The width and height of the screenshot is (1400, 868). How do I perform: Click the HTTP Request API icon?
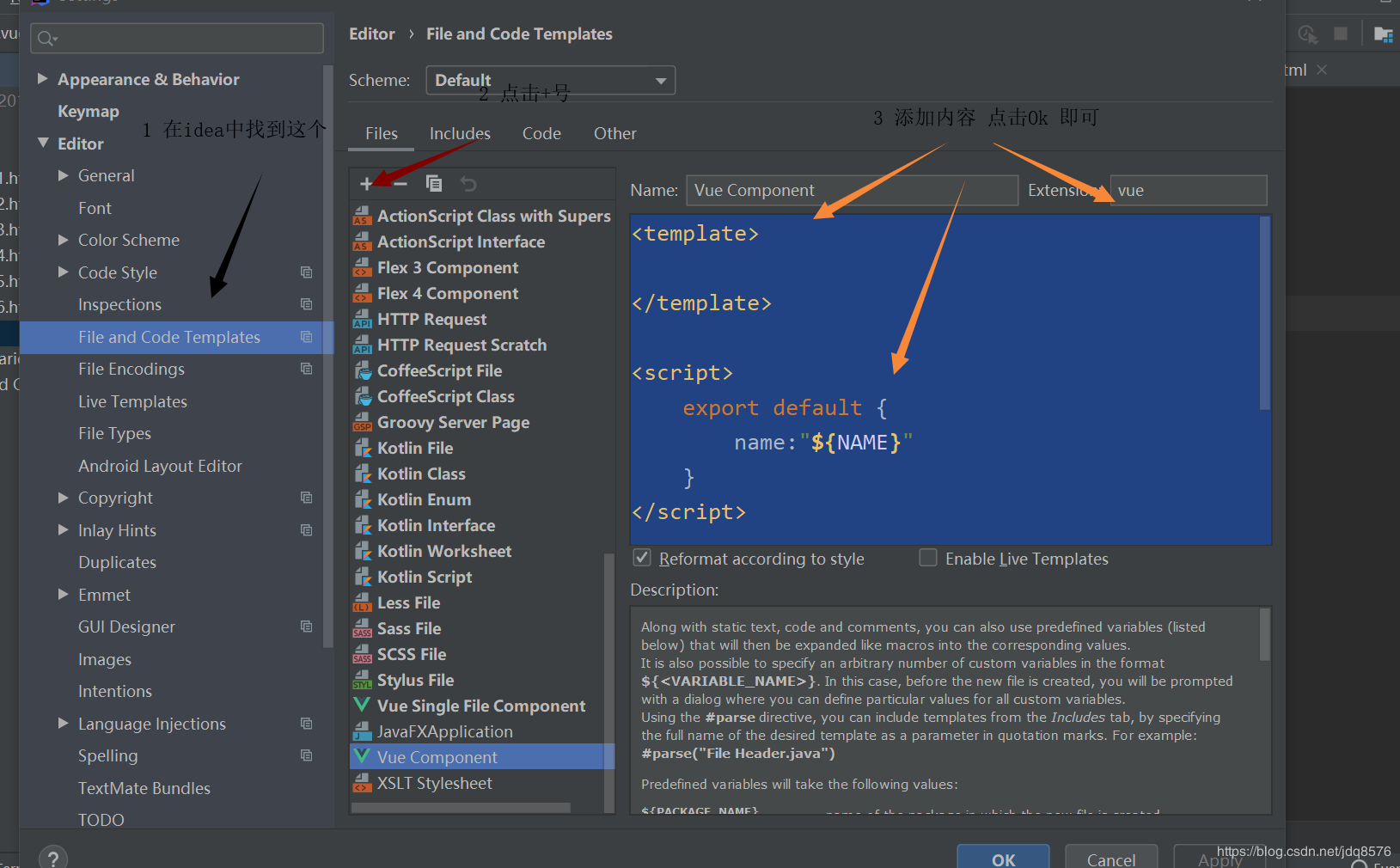[362, 320]
